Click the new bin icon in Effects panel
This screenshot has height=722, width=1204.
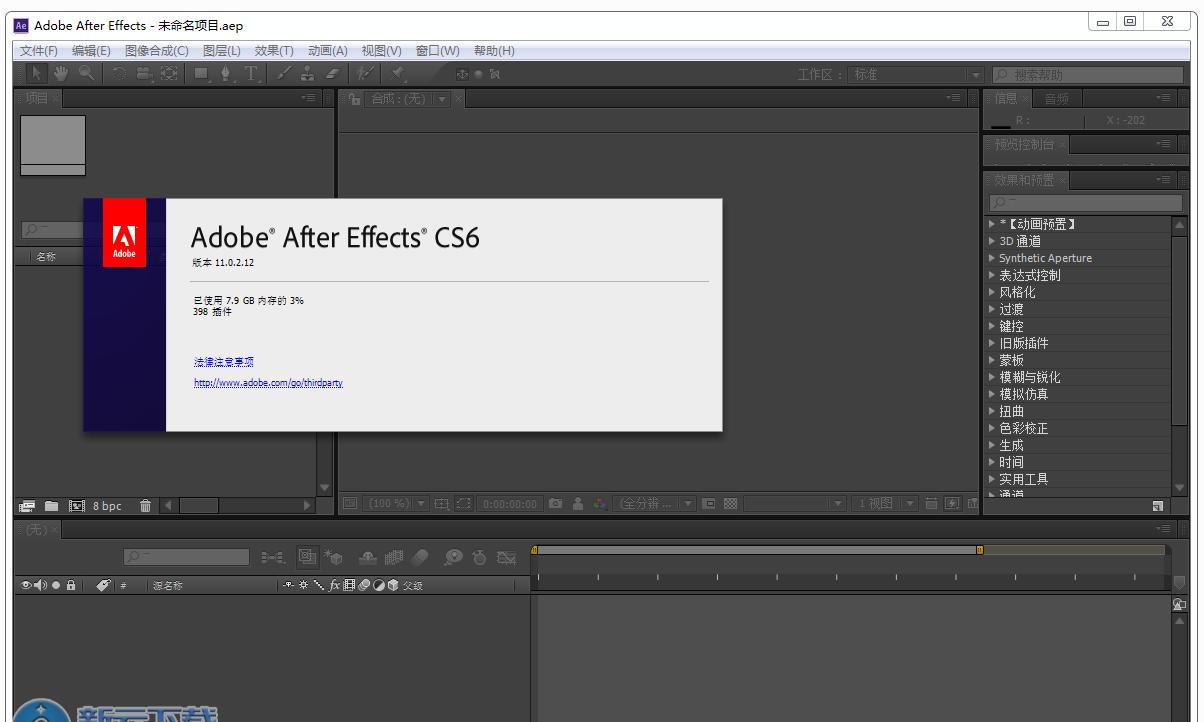click(1157, 506)
